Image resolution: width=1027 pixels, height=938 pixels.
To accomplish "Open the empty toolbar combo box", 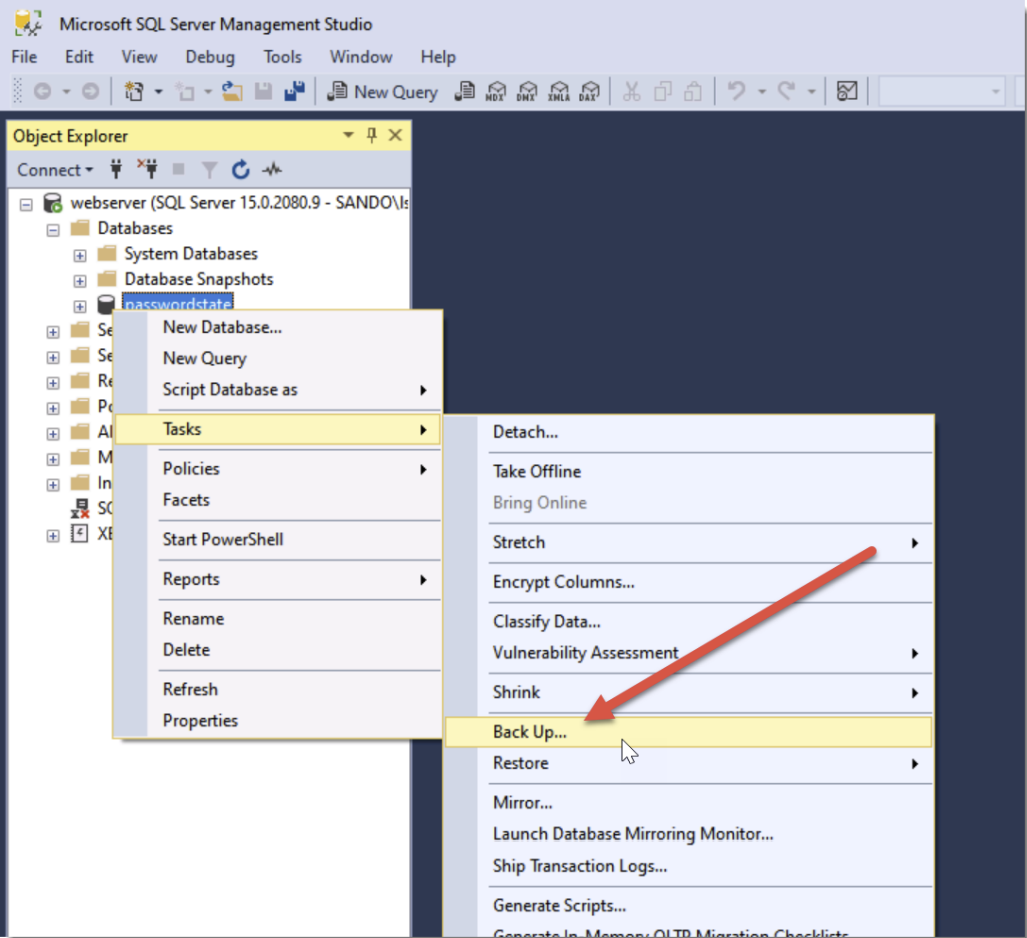I will click(941, 92).
